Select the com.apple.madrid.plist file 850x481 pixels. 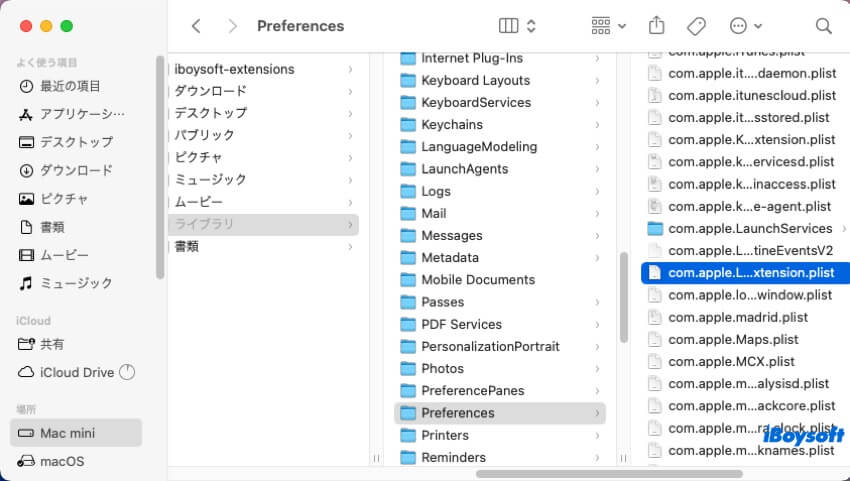[x=745, y=317]
